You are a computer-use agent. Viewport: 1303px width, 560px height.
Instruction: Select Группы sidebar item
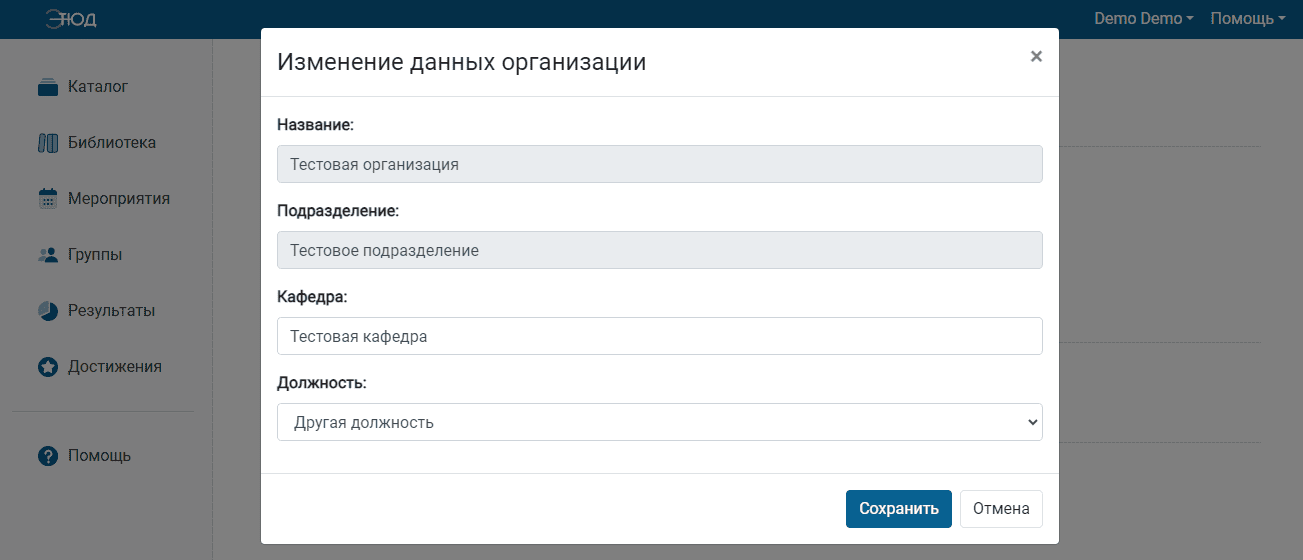[x=95, y=255]
